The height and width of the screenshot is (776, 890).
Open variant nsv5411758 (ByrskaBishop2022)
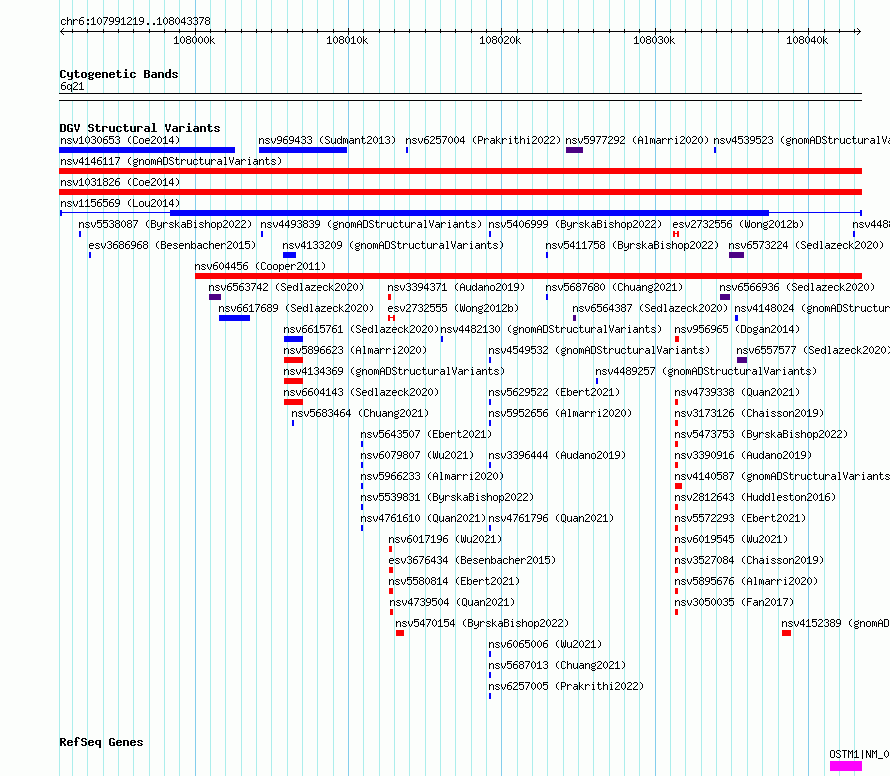[x=632, y=245]
